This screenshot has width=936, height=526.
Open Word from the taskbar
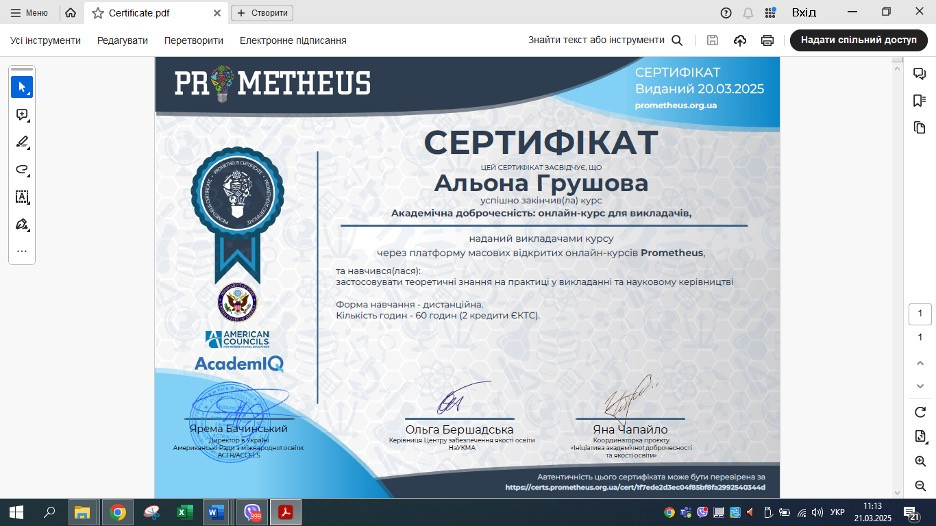point(216,512)
